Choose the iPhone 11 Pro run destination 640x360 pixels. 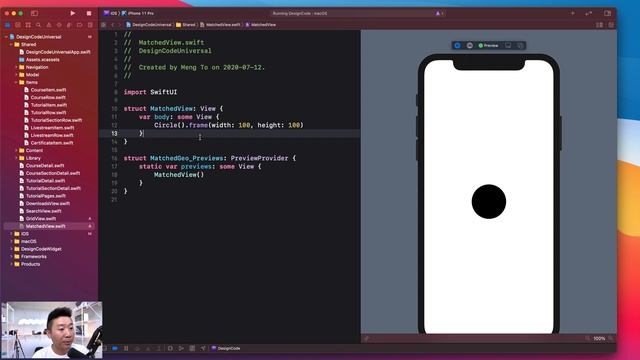click(138, 13)
